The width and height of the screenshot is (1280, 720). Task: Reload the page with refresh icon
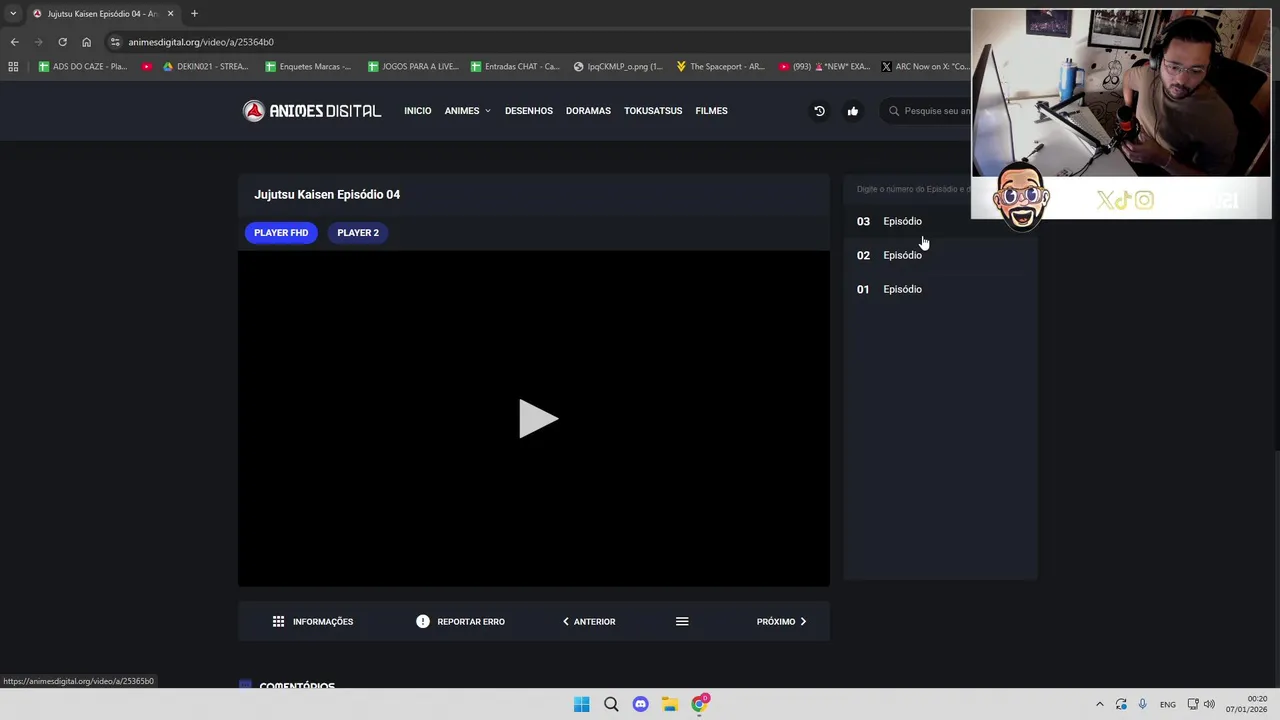pos(62,42)
